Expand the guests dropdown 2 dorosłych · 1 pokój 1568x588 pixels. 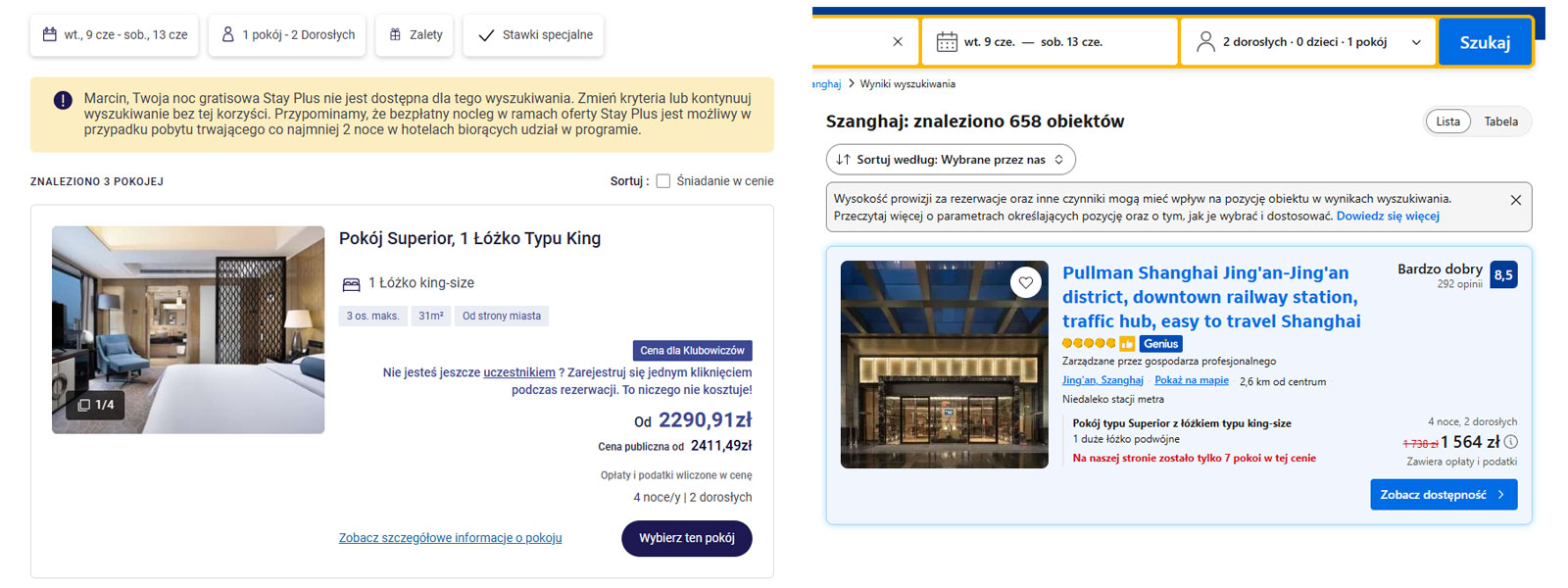pyautogui.click(x=1308, y=42)
